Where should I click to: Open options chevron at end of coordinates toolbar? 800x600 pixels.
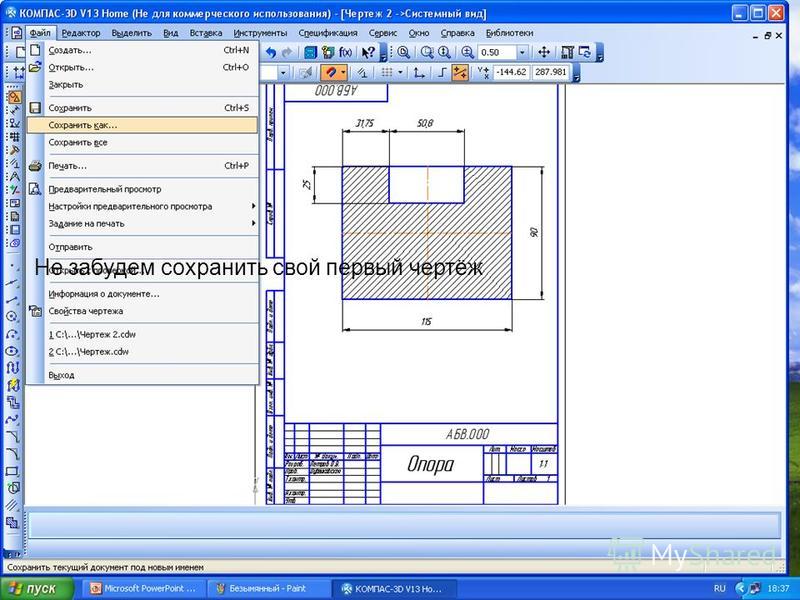tap(577, 73)
